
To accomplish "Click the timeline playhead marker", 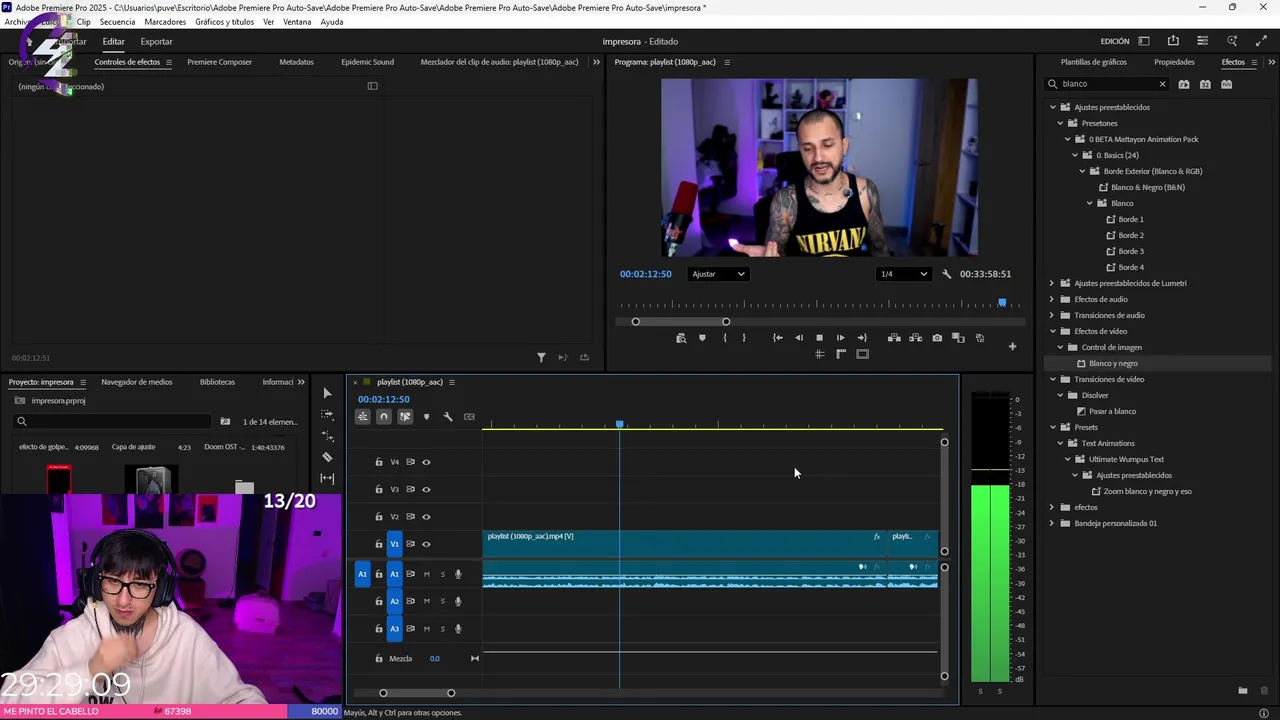I will tap(620, 425).
